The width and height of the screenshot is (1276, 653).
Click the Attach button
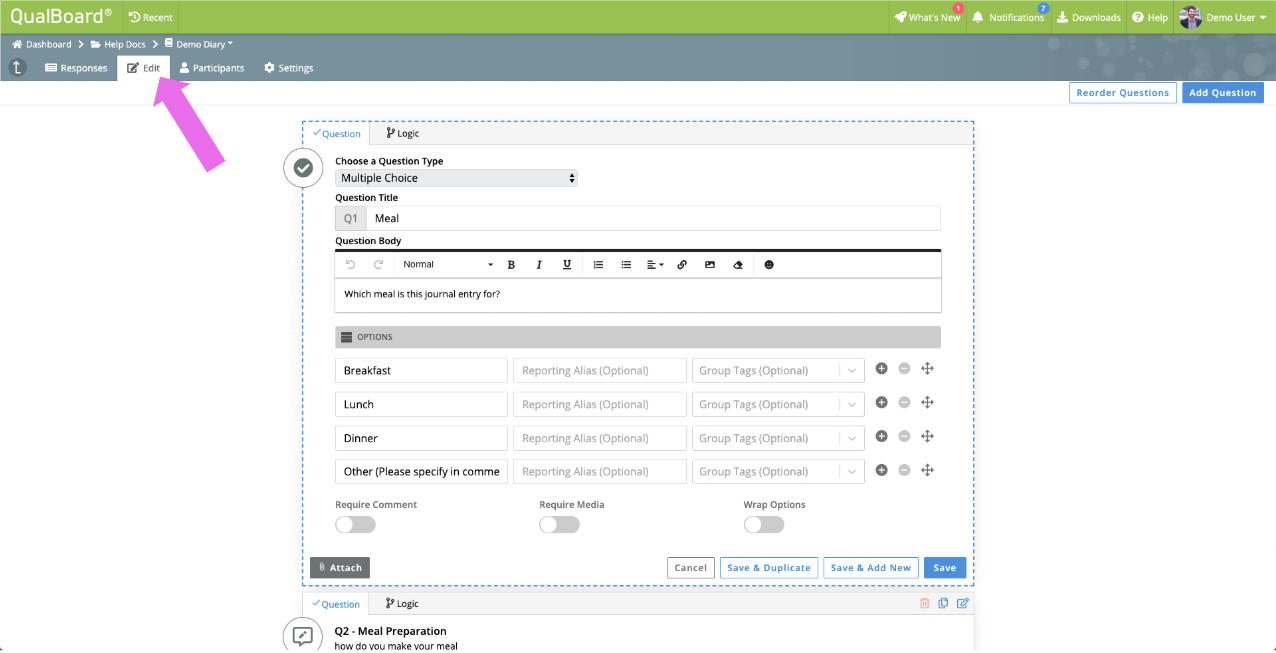[x=340, y=568]
